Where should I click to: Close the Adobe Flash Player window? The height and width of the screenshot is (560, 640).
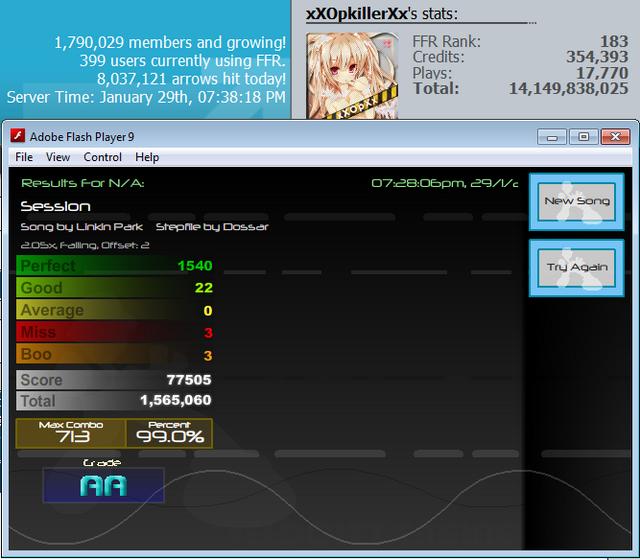[x=616, y=137]
